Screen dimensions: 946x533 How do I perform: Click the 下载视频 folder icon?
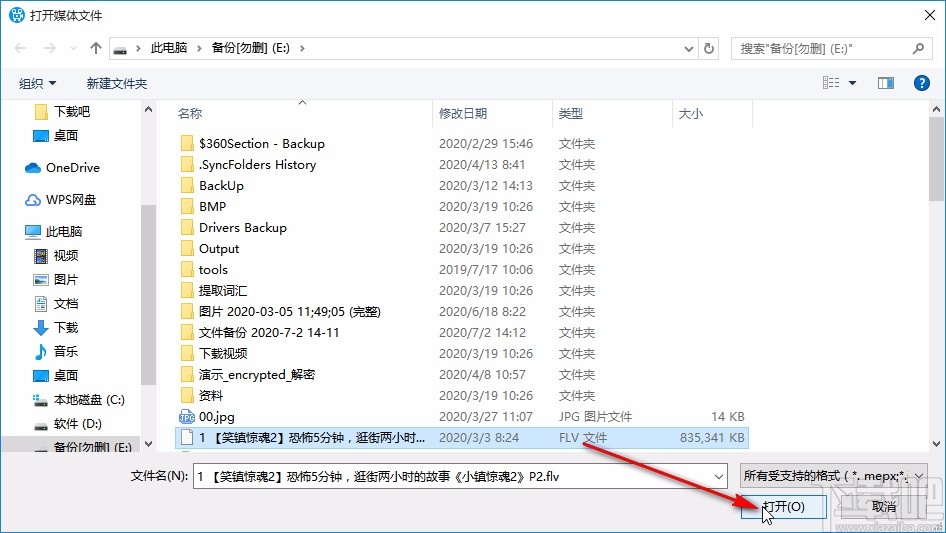click(x=188, y=354)
